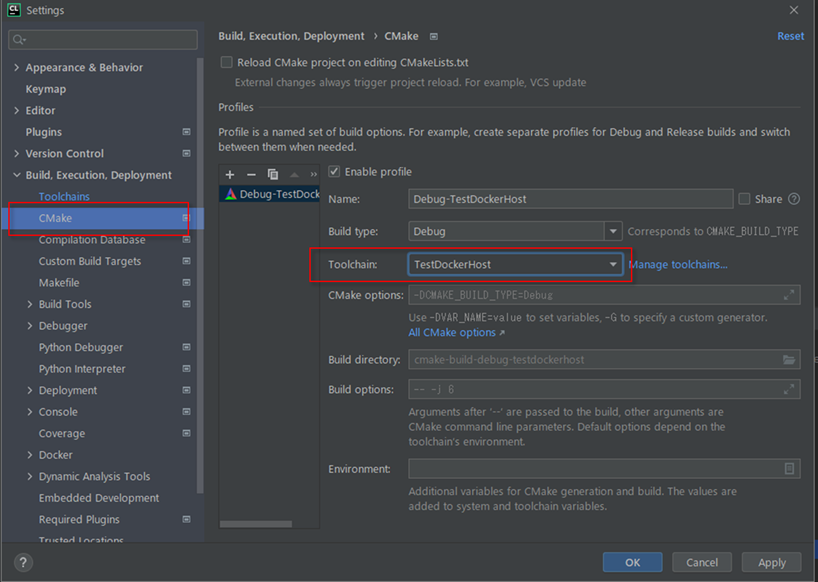
Task: Open Python Interpreter settings
Action: click(x=82, y=369)
